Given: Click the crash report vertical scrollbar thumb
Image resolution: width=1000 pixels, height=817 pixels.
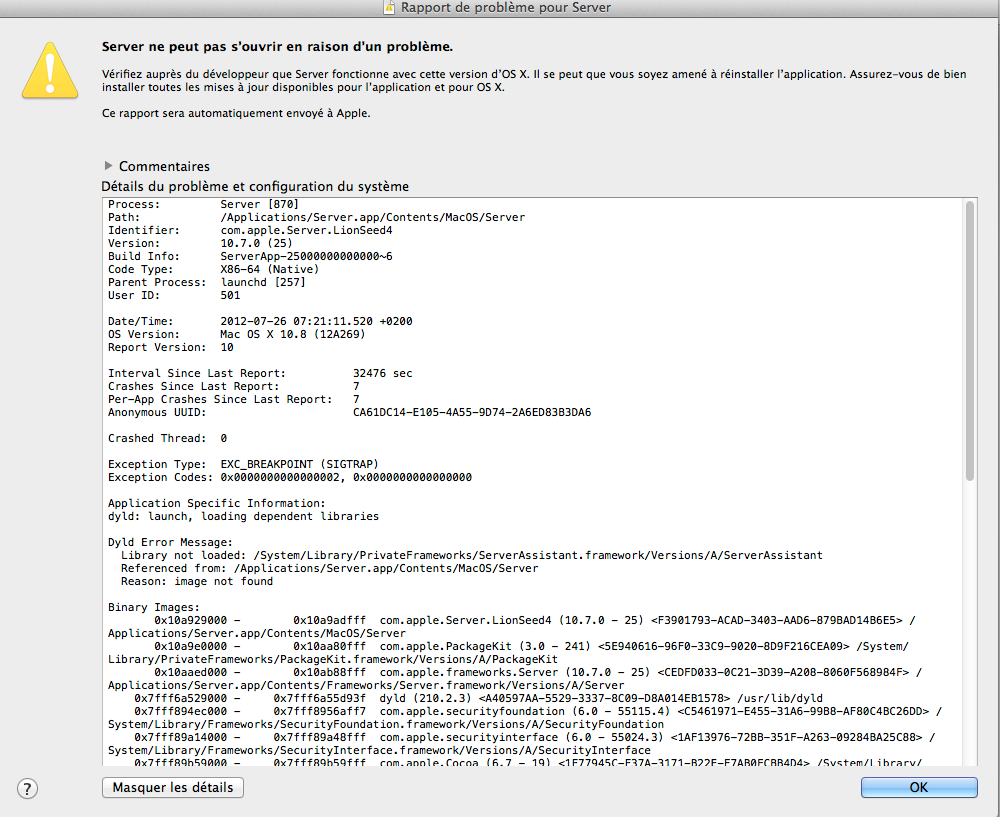Looking at the screenshot, I should (x=969, y=341).
